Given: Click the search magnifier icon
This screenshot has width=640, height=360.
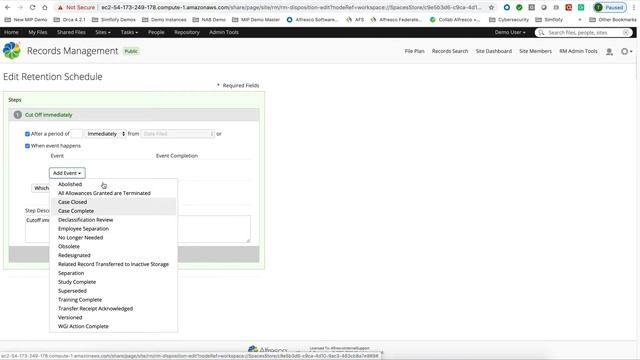Looking at the screenshot, I should pos(541,33).
